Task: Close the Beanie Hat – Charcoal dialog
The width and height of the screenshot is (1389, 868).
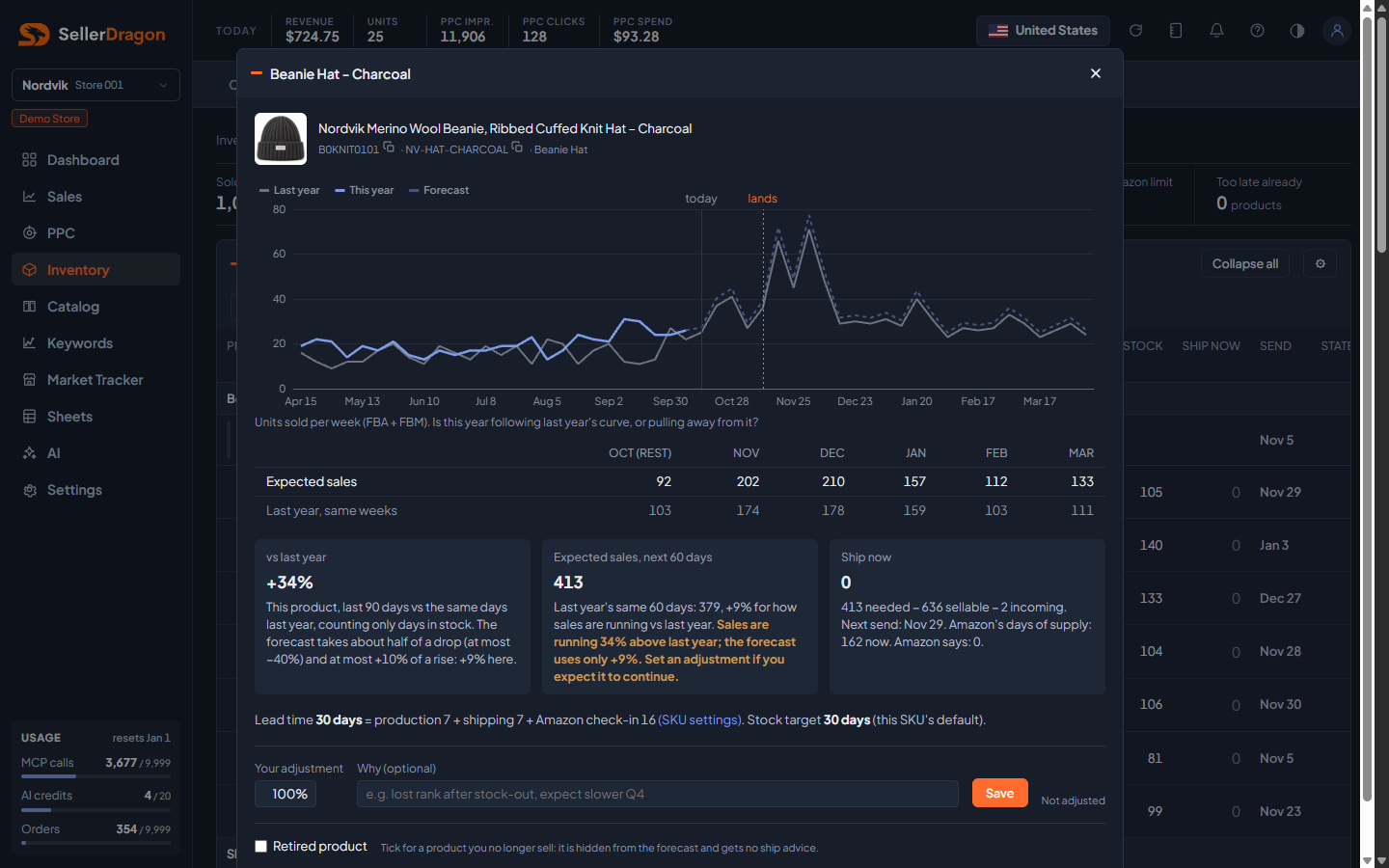Action: coord(1096,73)
